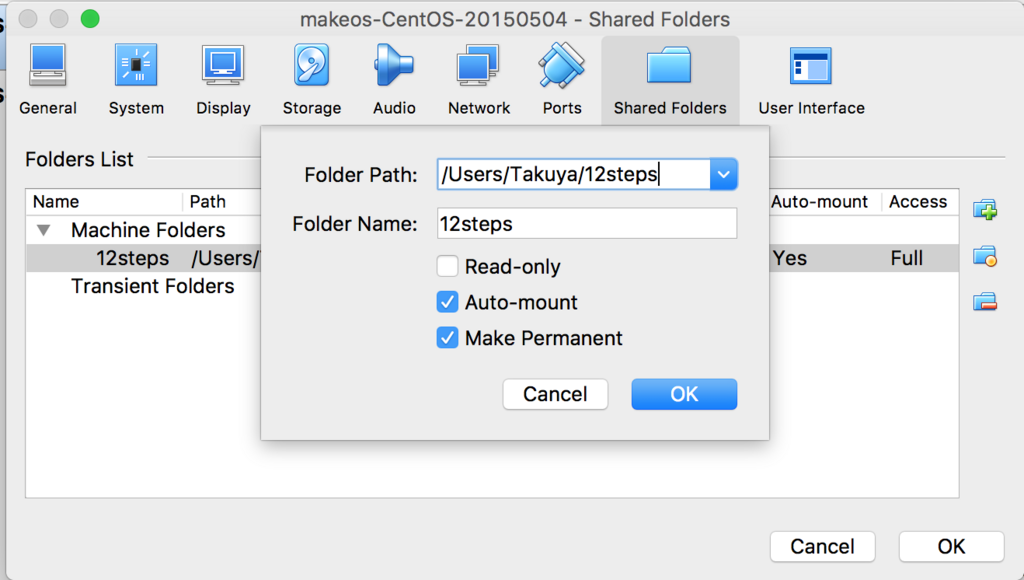This screenshot has width=1024, height=580.
Task: Open the Display settings pane
Action: click(223, 80)
